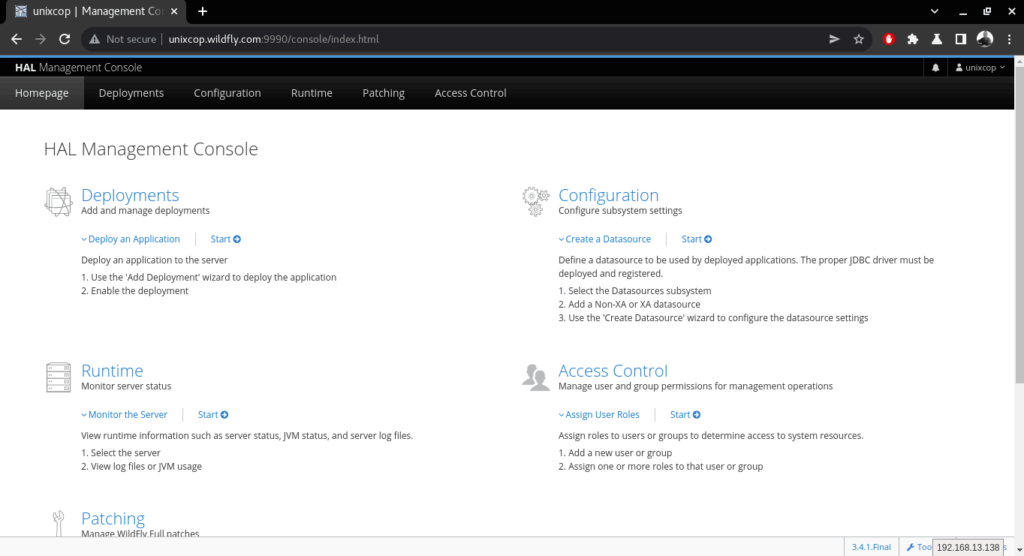Click 'Add and manage deployments' text

[146, 210]
